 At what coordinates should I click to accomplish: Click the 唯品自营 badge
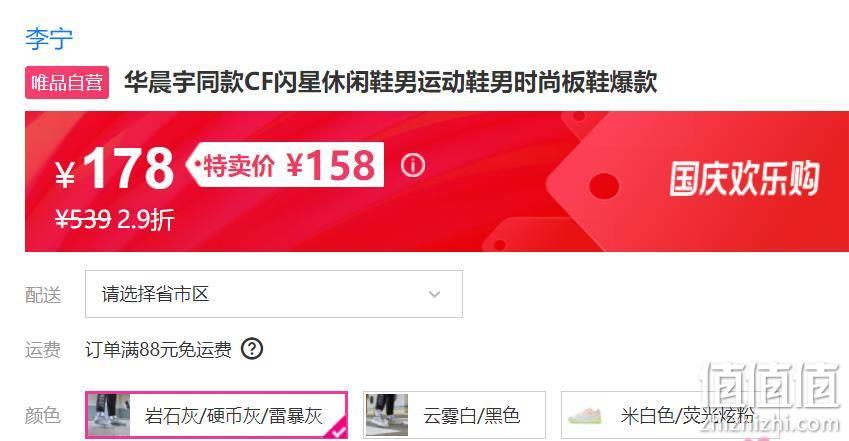(x=67, y=82)
